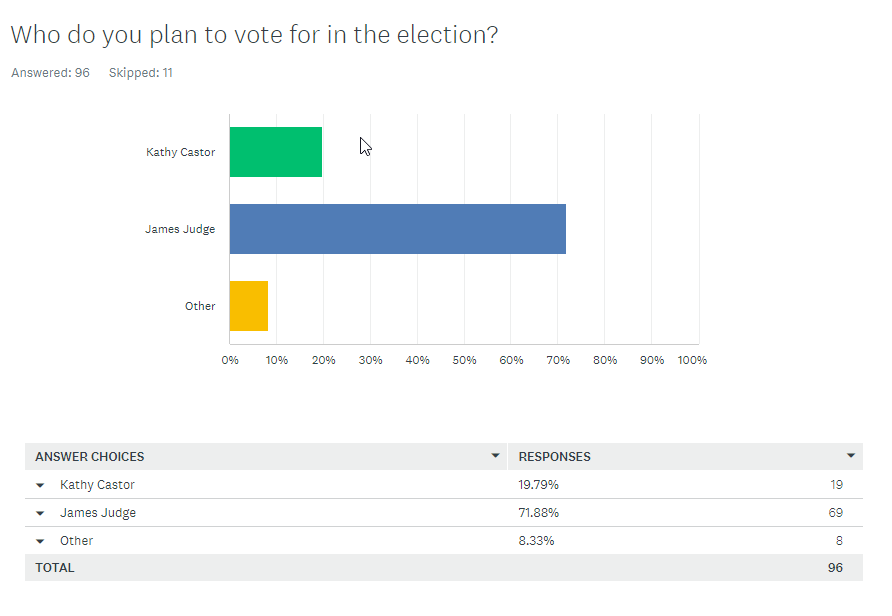The height and width of the screenshot is (616, 892).
Task: Click the Kathy Castor chart label
Action: (180, 151)
